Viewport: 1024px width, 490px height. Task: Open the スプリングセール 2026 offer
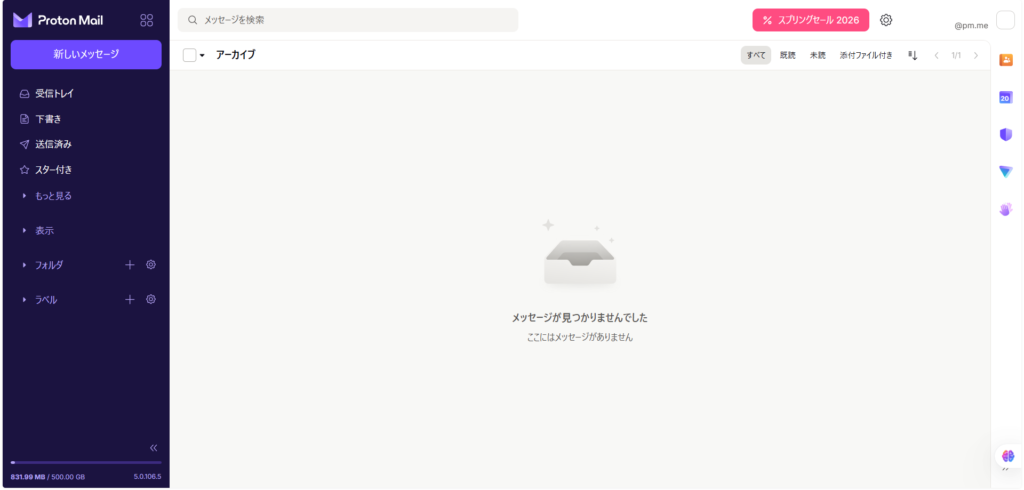pos(810,20)
